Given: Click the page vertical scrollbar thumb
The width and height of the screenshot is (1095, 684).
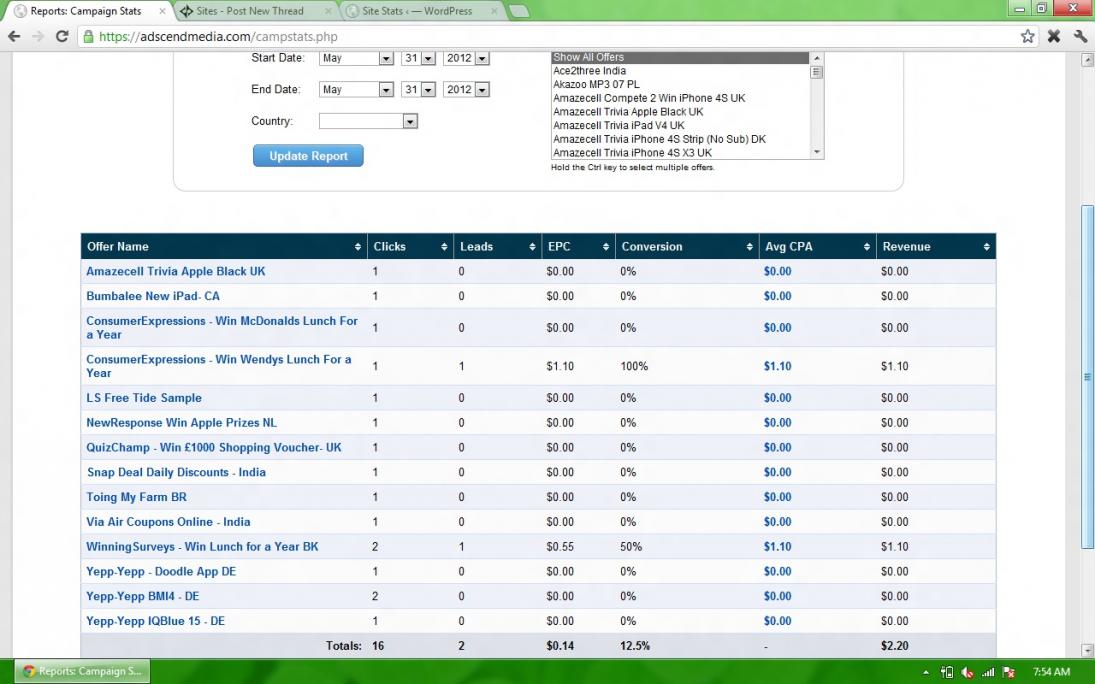Looking at the screenshot, I should [x=1087, y=377].
